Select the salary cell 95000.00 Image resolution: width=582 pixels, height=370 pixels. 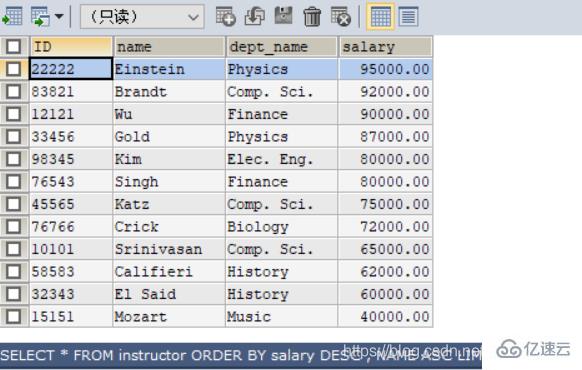pos(386,69)
